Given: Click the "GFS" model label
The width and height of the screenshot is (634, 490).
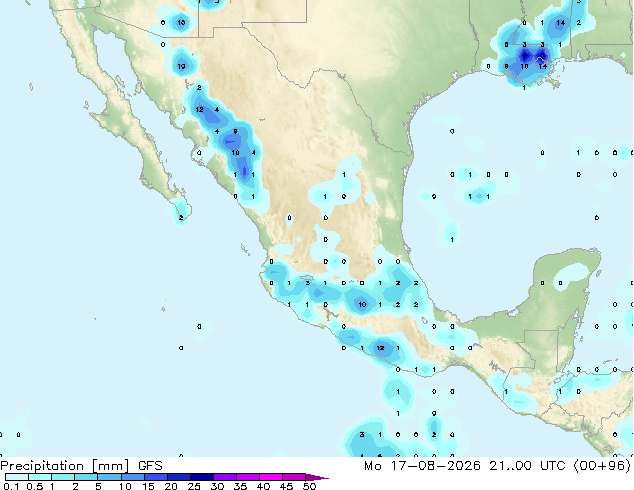Looking at the screenshot, I should 150,466.
